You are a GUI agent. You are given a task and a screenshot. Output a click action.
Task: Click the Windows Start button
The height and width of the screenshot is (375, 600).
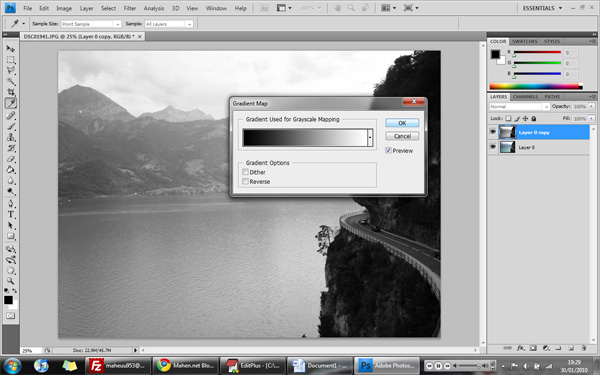coord(12,365)
